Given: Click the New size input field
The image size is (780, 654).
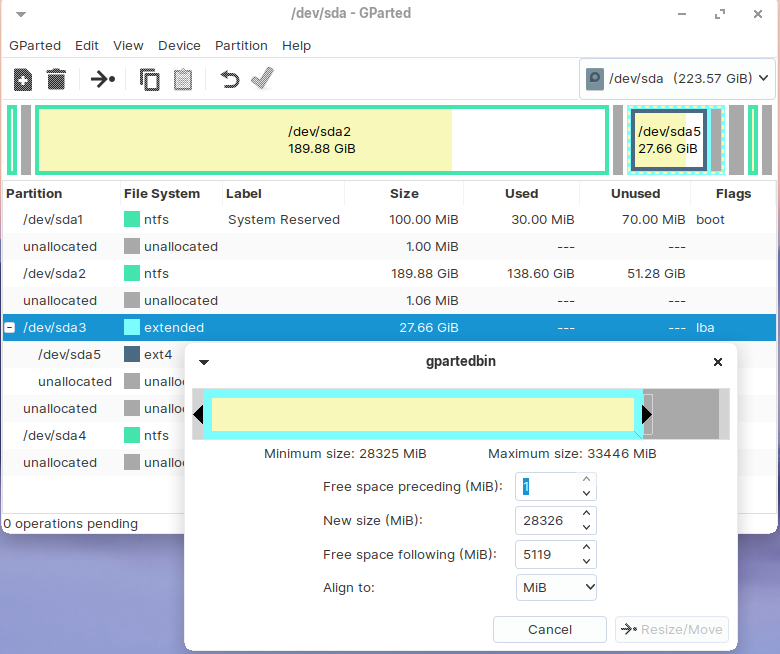Looking at the screenshot, I should (x=547, y=520).
